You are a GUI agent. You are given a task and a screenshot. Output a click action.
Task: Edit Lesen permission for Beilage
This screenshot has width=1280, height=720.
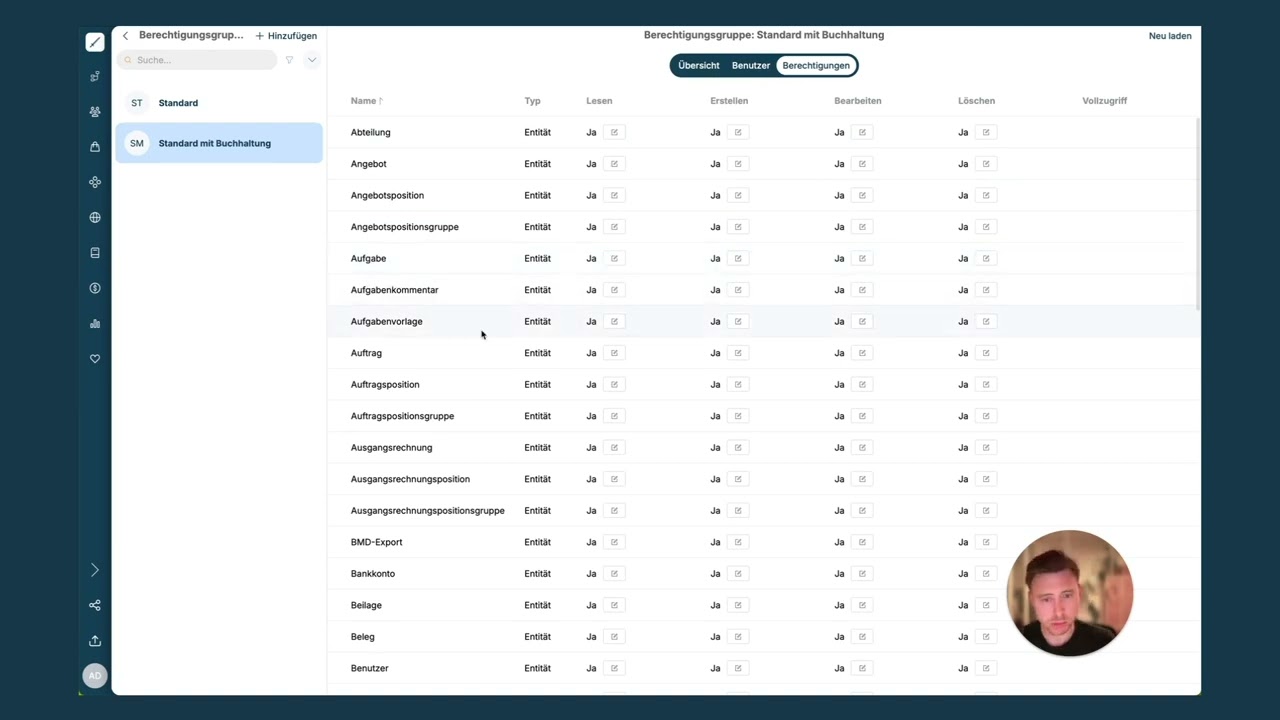(x=614, y=605)
